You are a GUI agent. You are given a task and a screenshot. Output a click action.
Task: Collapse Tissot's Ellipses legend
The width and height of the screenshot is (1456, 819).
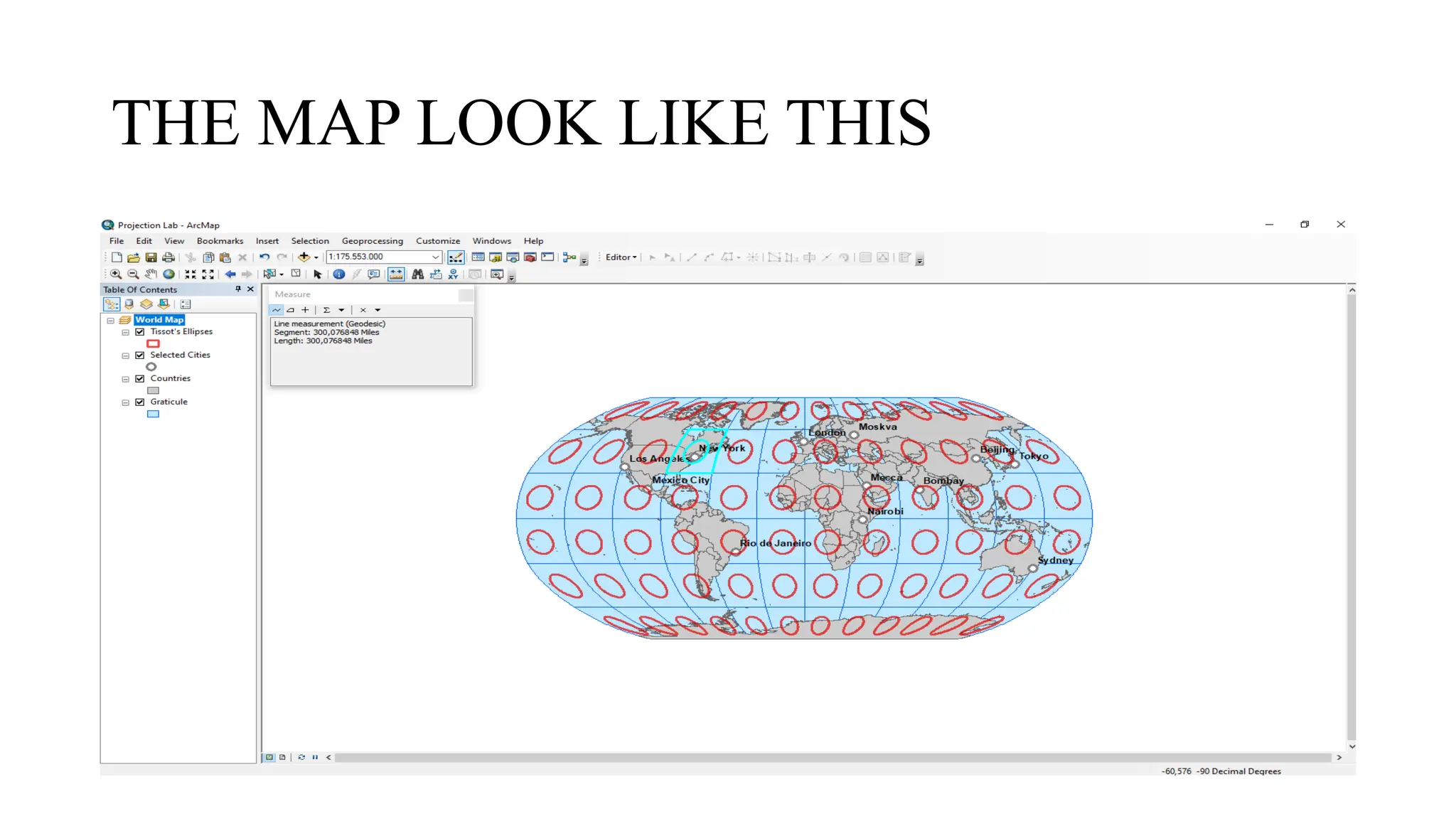coord(126,333)
